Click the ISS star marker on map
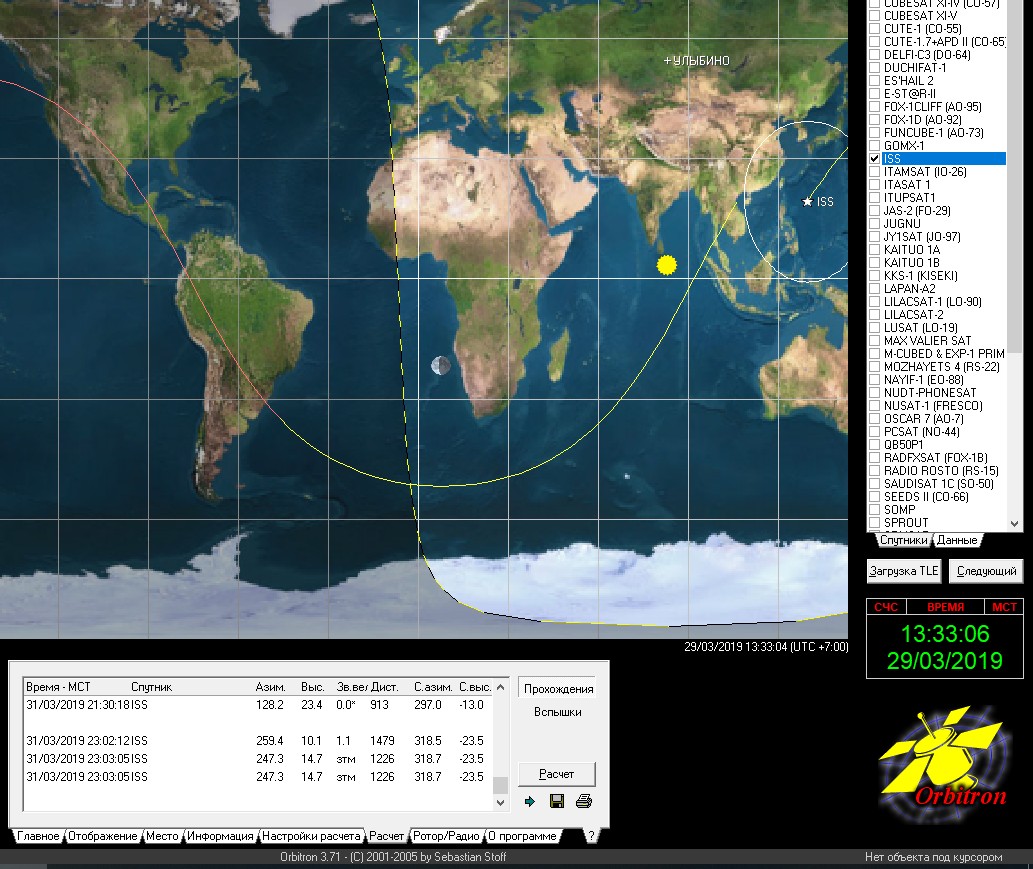The image size is (1033, 869). click(808, 202)
